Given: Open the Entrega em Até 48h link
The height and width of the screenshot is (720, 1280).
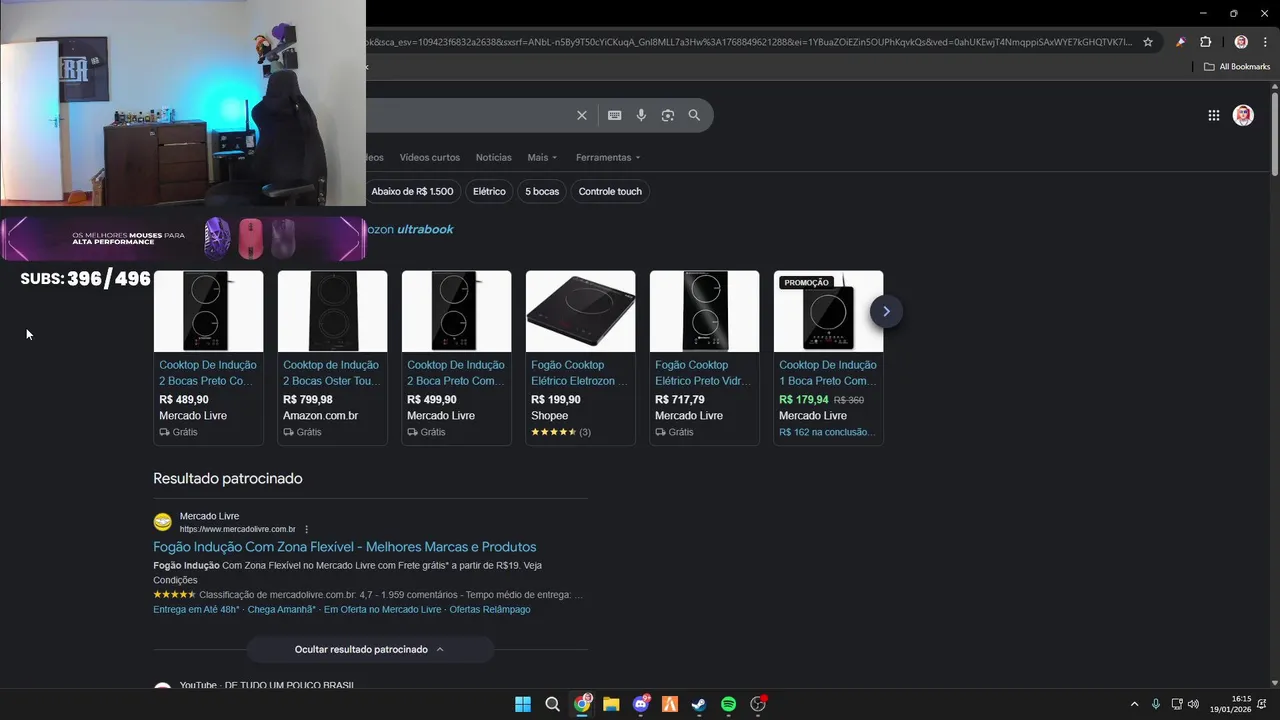Looking at the screenshot, I should pos(196,609).
